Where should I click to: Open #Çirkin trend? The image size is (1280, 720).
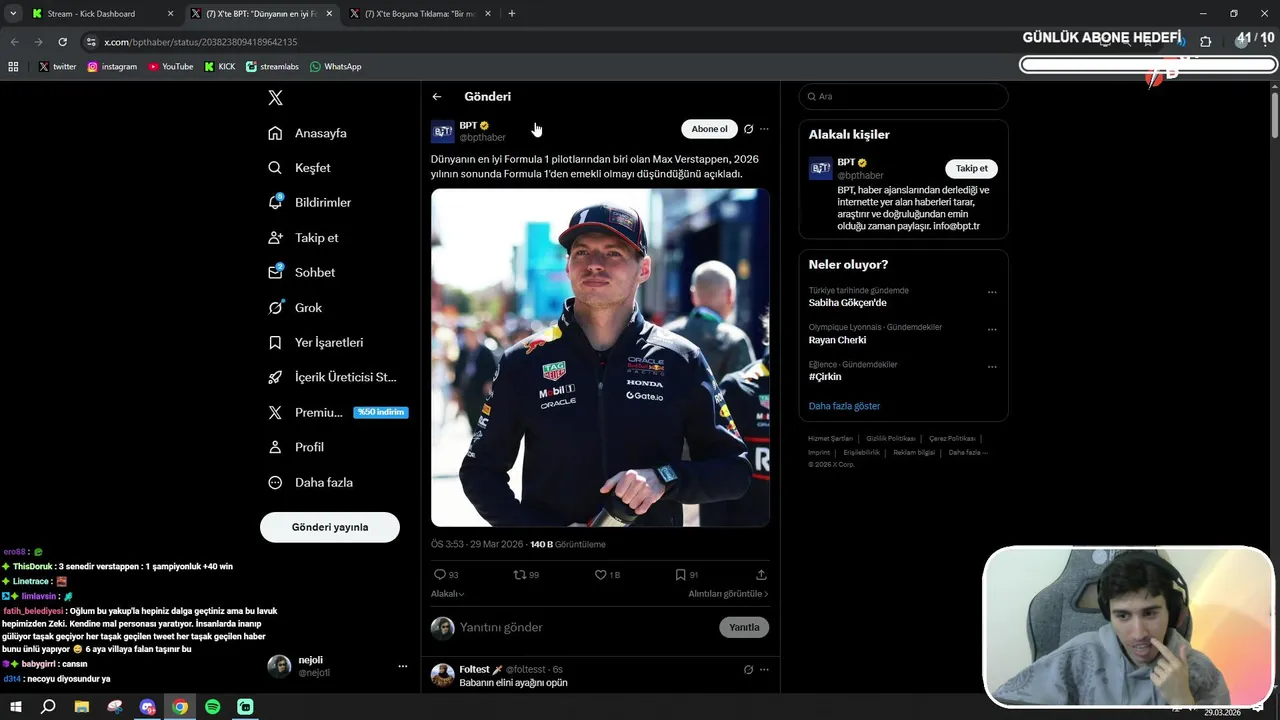click(x=825, y=377)
